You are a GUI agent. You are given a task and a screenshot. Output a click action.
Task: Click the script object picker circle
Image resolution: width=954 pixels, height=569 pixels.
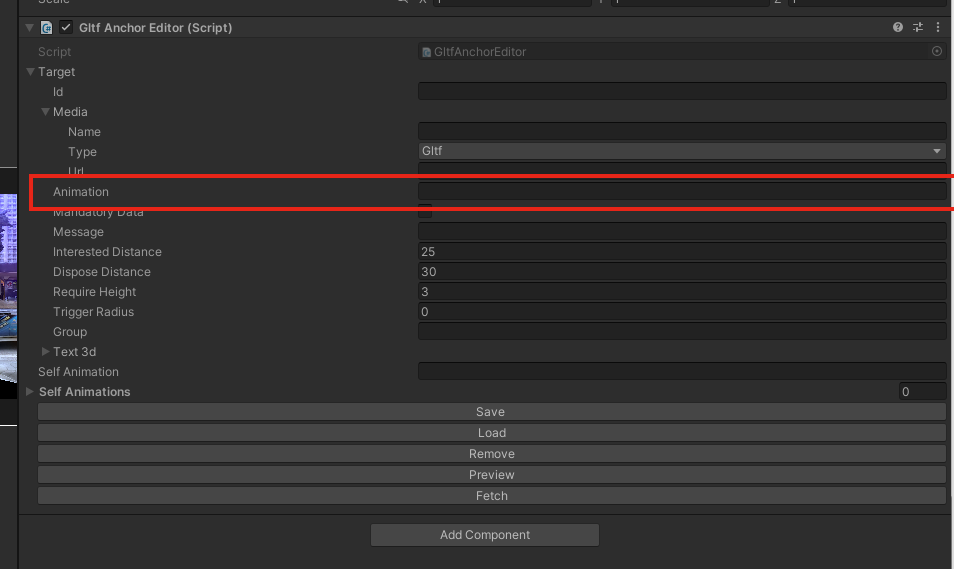click(937, 51)
